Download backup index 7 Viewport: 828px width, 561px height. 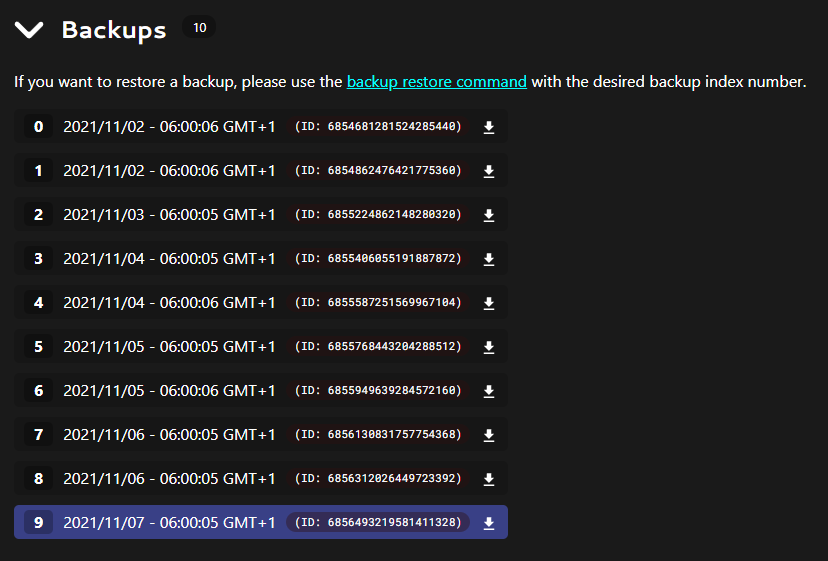pyautogui.click(x=489, y=435)
